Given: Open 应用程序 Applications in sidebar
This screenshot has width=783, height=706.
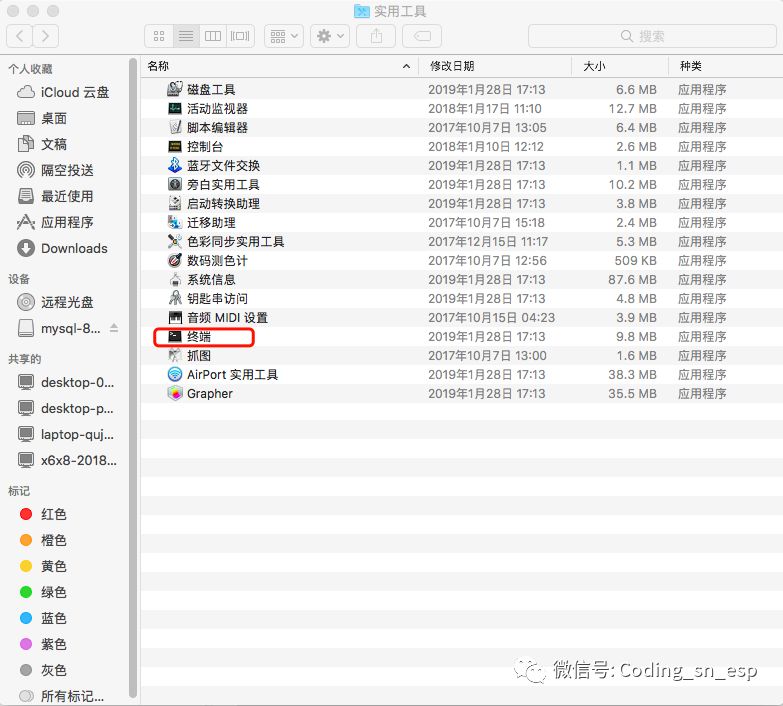Looking at the screenshot, I should click(55, 222).
